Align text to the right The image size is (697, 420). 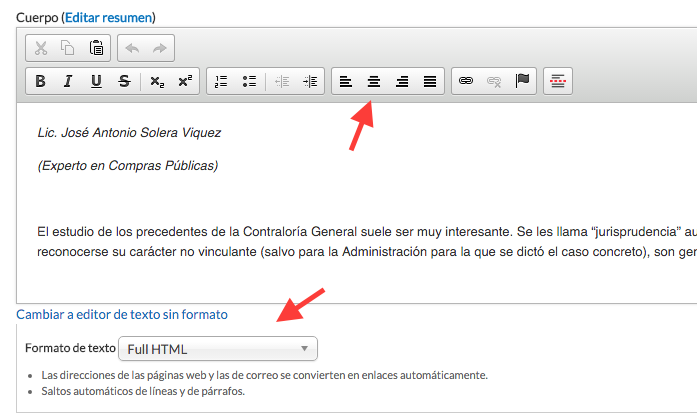coord(402,82)
